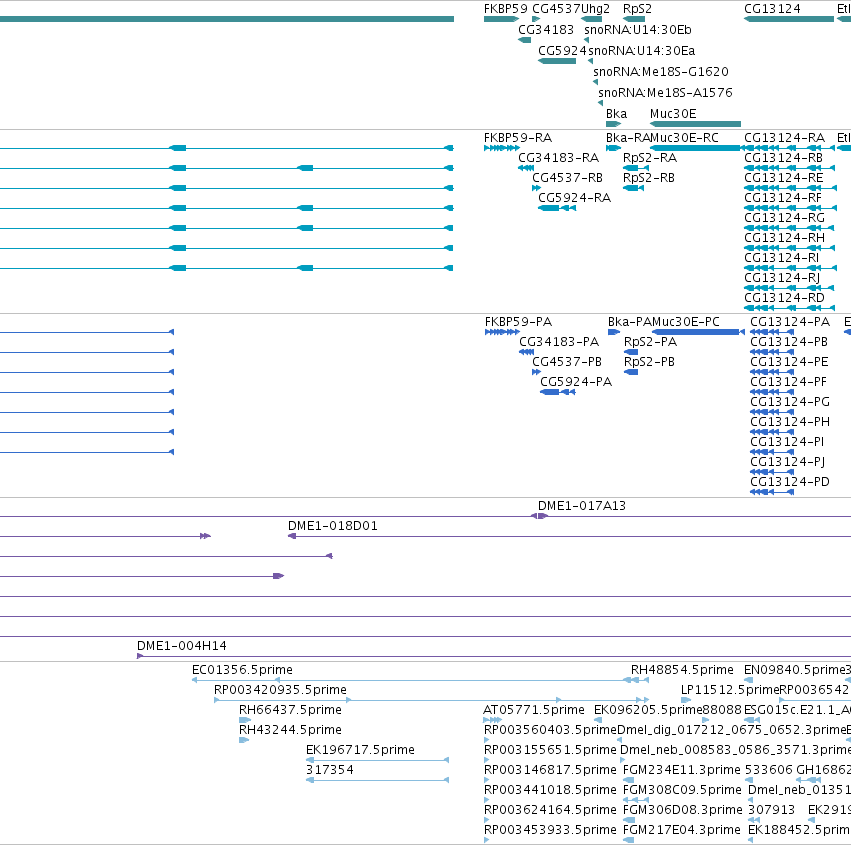Screen dimensions: 851x845
Task: Select the CG13124-RI transcript
Action: (x=790, y=268)
